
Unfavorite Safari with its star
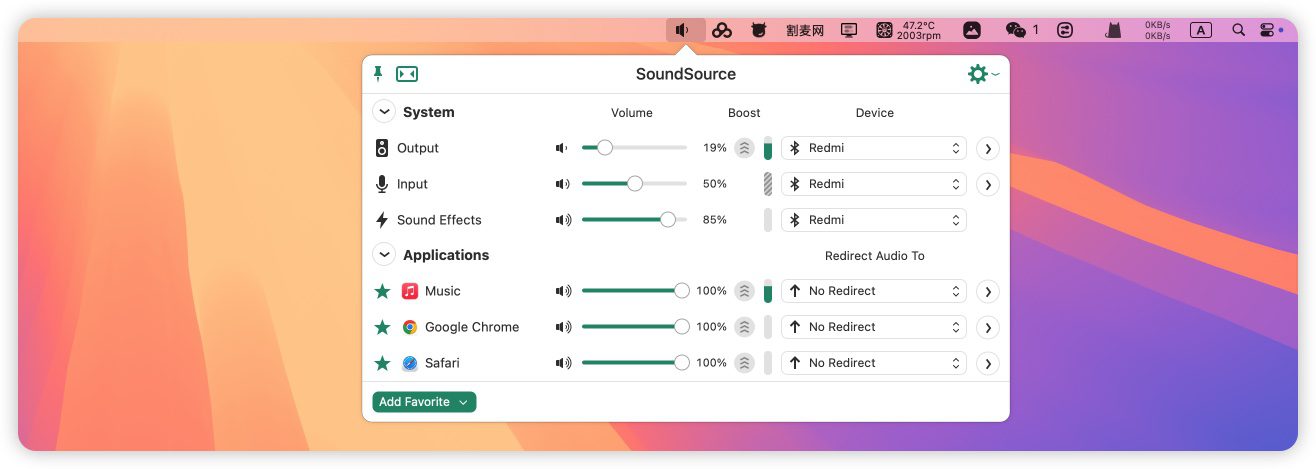coord(382,363)
